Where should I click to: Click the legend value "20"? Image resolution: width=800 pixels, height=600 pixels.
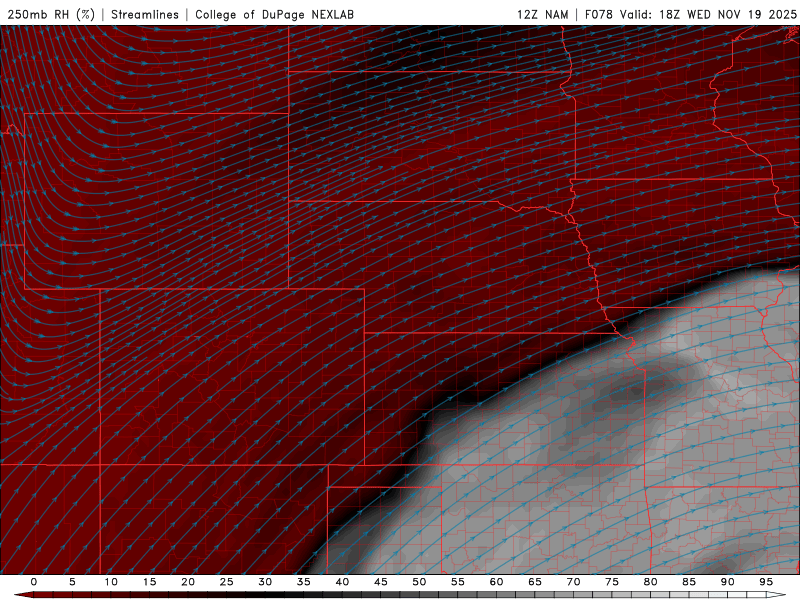[x=188, y=582]
